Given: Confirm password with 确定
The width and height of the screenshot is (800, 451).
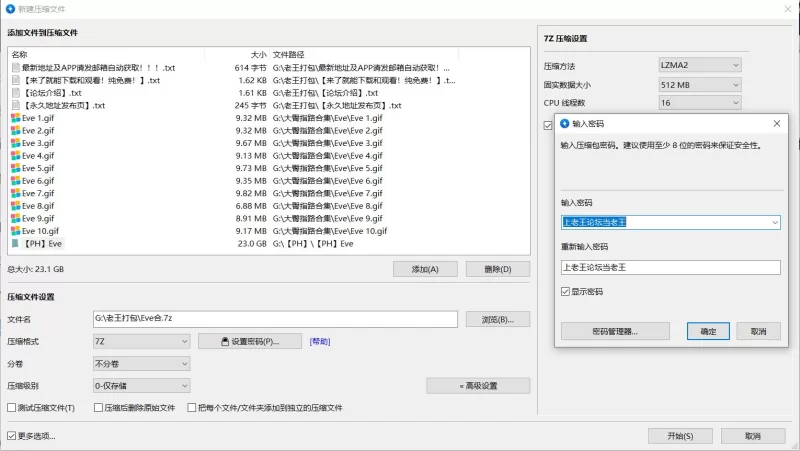Looking at the screenshot, I should pos(708,331).
